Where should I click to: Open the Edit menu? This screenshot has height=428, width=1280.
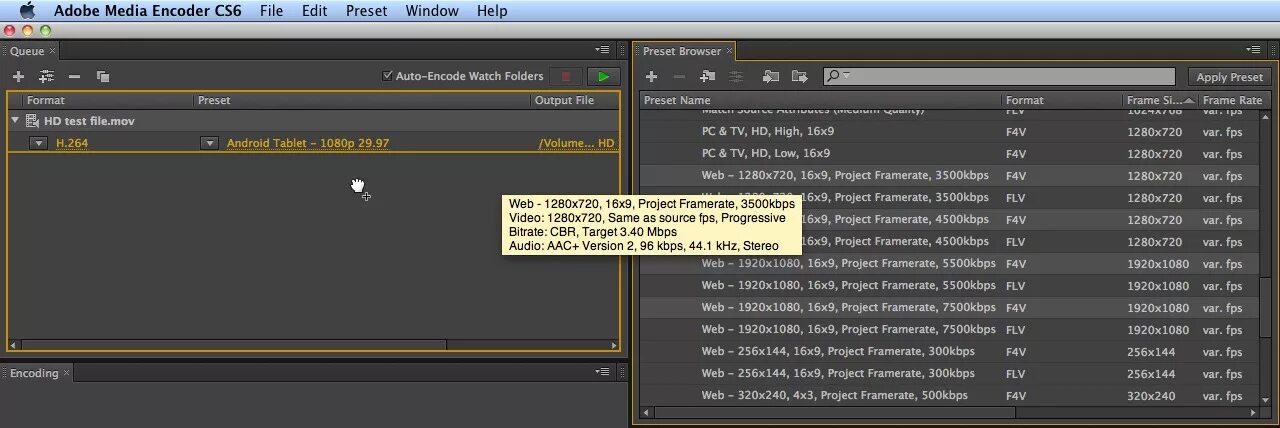315,11
